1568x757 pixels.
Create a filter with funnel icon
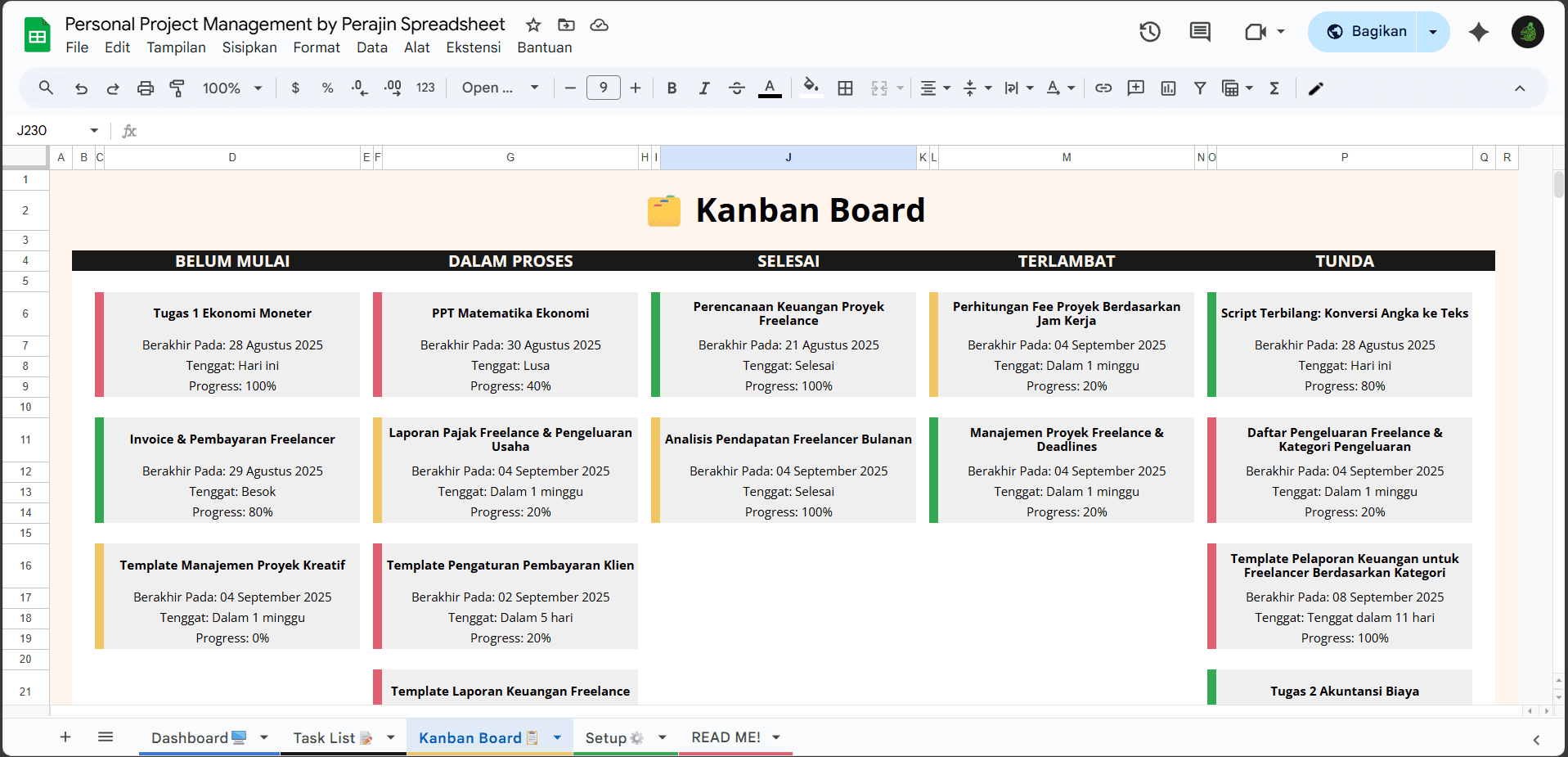1200,88
